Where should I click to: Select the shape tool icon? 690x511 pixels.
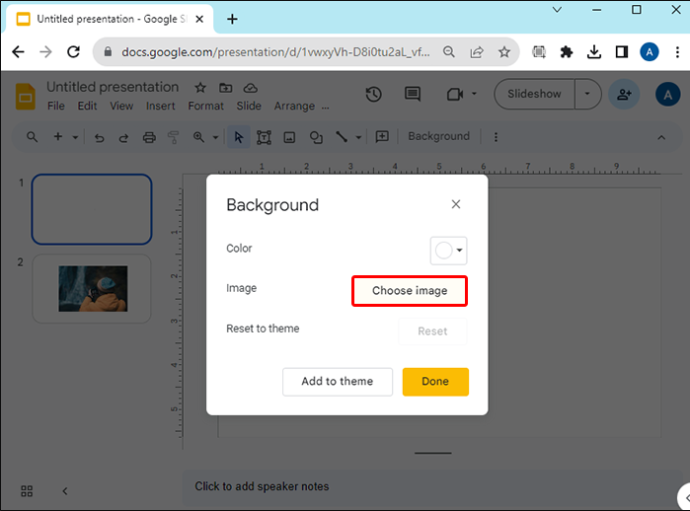(x=316, y=137)
